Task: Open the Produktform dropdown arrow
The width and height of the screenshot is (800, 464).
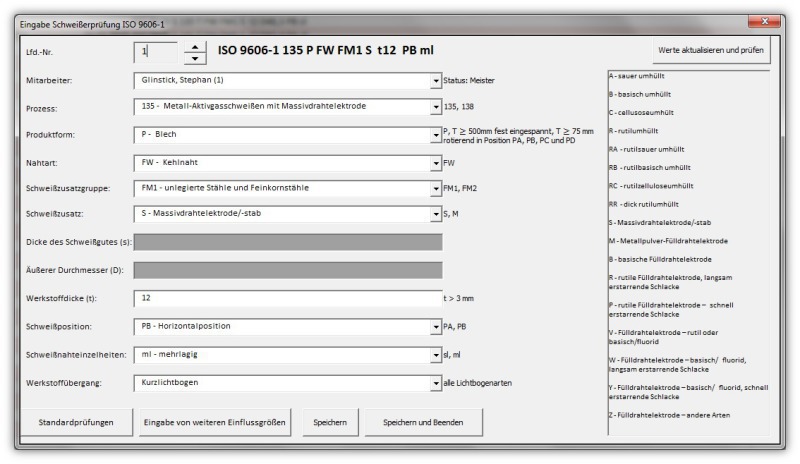Action: 435,134
